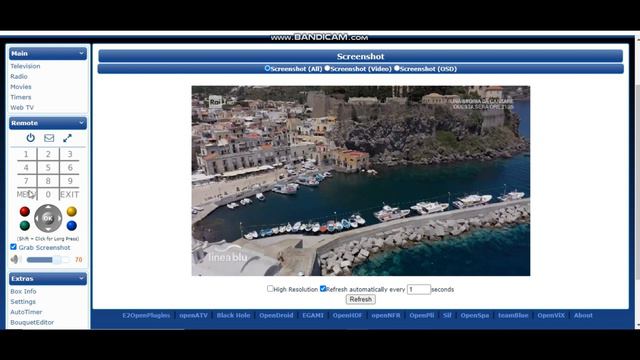This screenshot has width=640, height=360.
Task: Open the OpenViX footer link
Action: (551, 315)
